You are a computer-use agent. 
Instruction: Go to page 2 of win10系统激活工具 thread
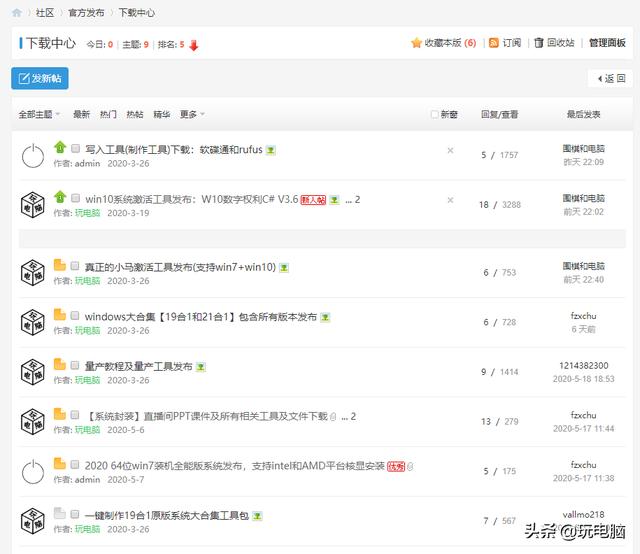[x=357, y=199]
